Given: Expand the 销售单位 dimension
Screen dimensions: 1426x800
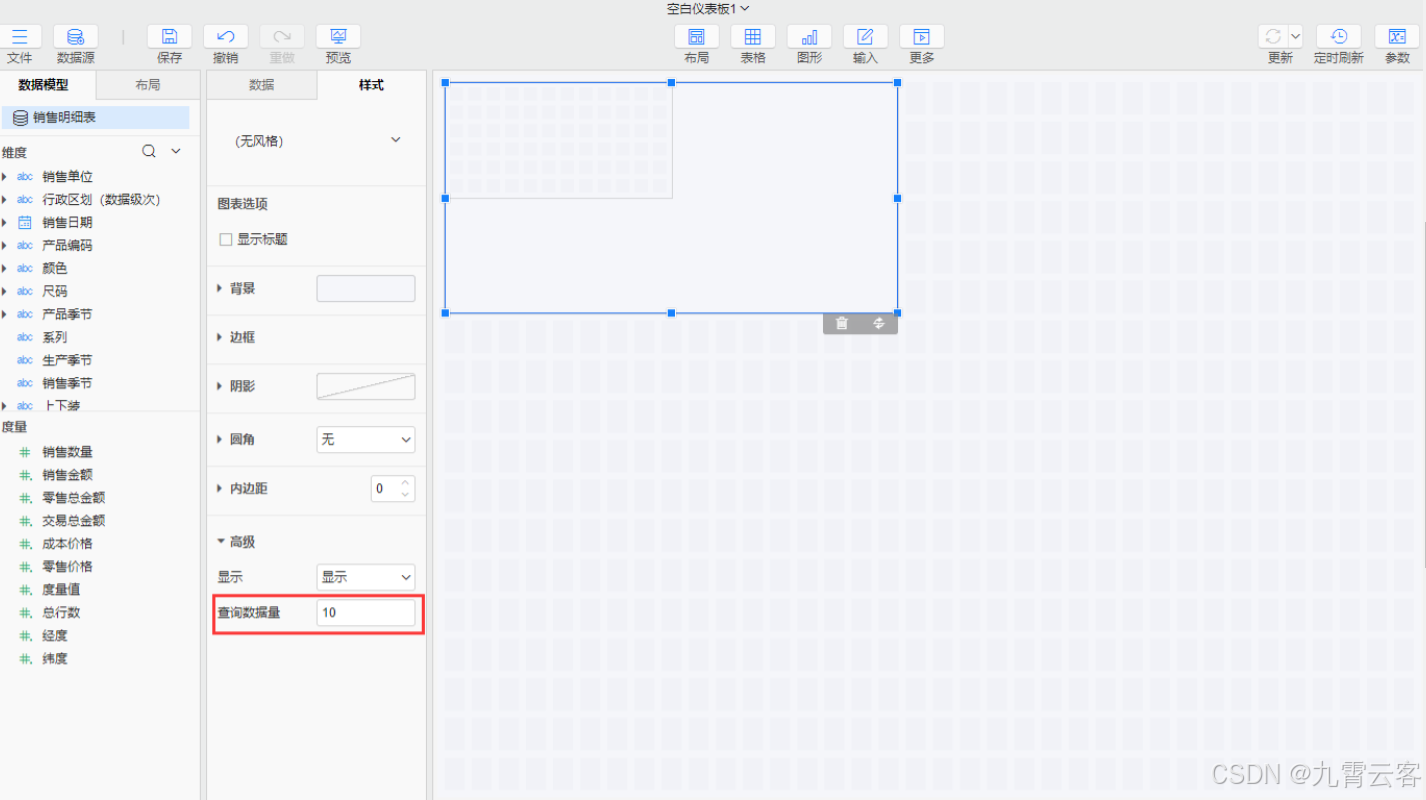Looking at the screenshot, I should pos(5,177).
